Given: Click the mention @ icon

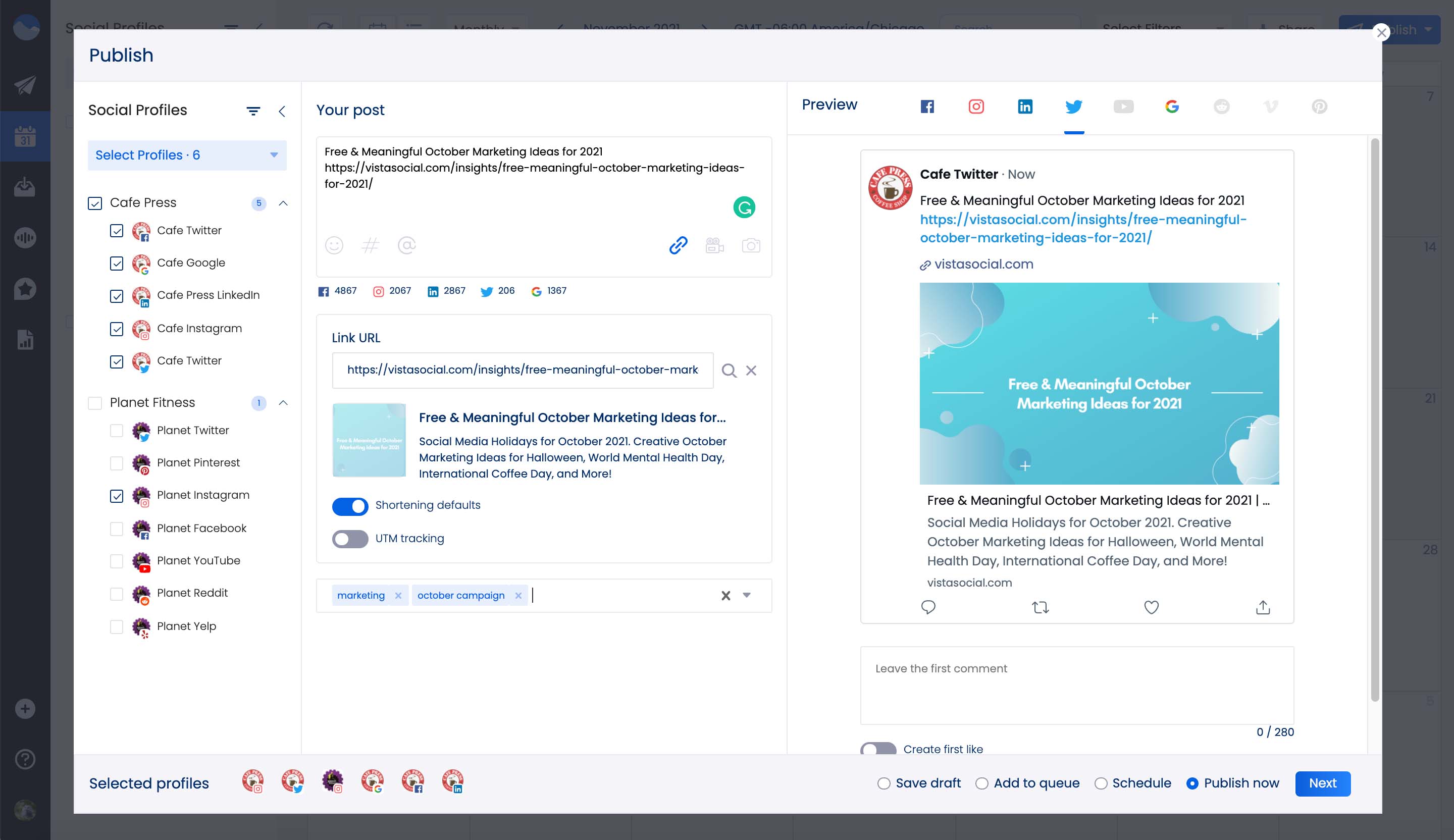Looking at the screenshot, I should 407,246.
